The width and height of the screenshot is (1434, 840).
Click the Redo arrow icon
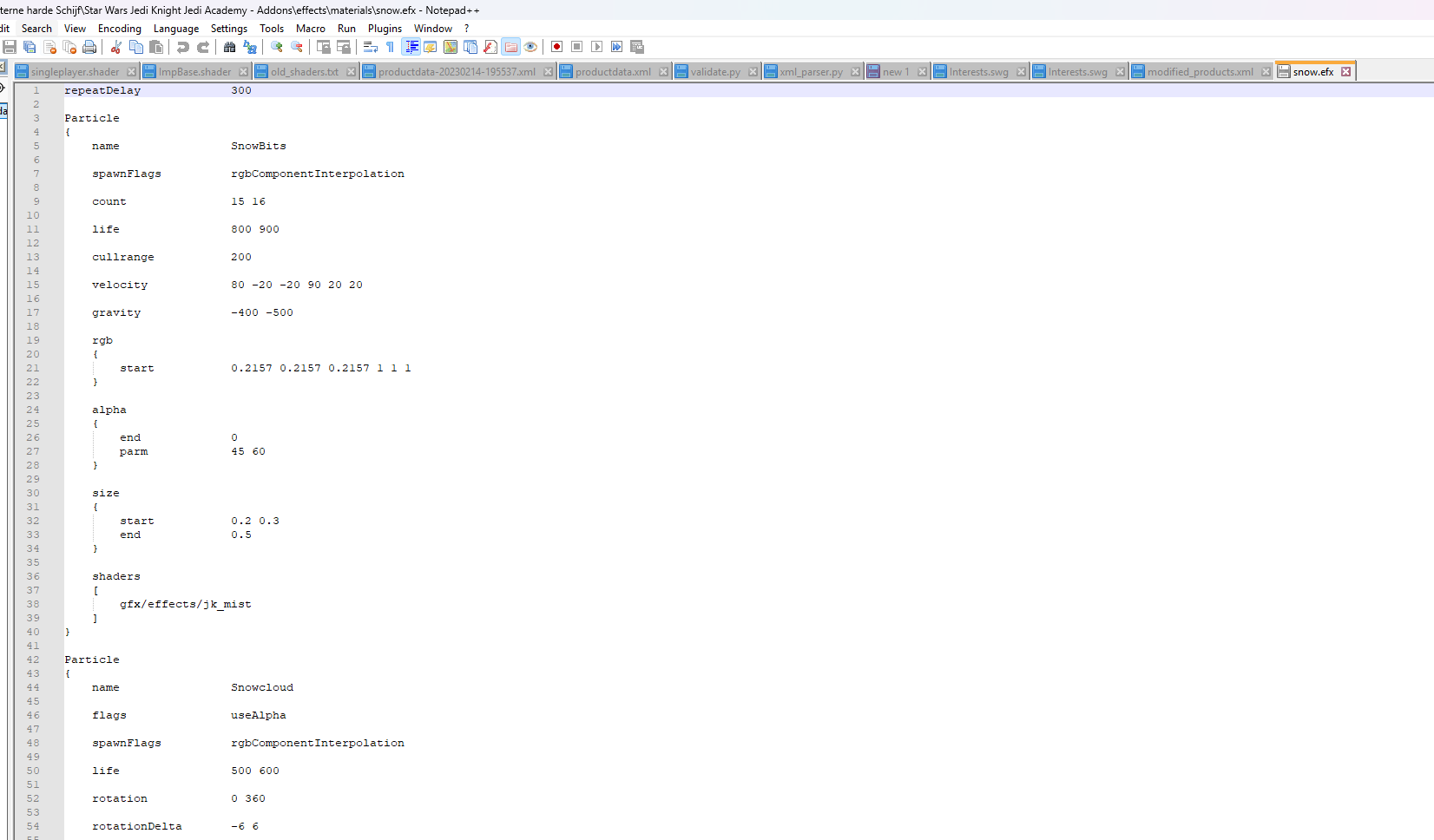pos(203,47)
